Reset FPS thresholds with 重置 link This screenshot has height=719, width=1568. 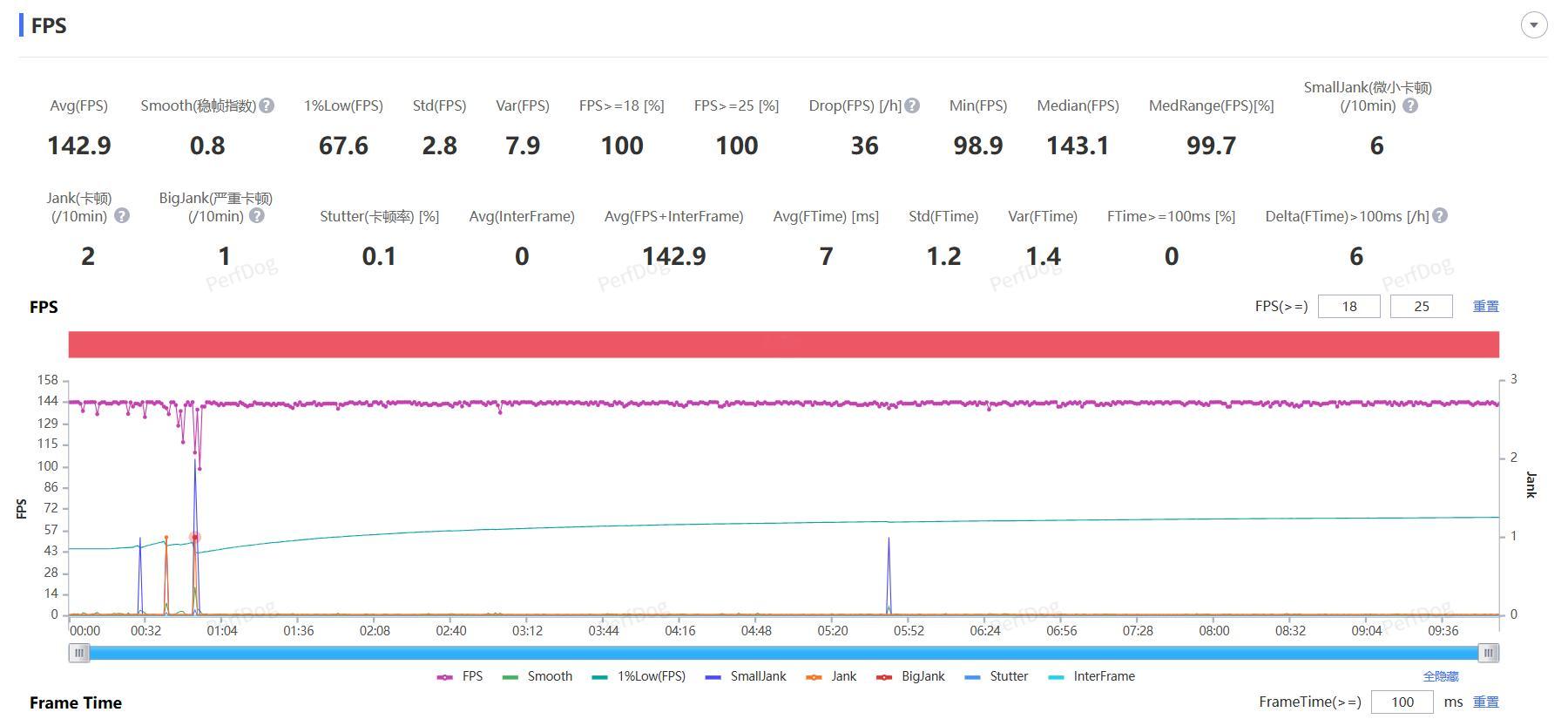click(1486, 307)
